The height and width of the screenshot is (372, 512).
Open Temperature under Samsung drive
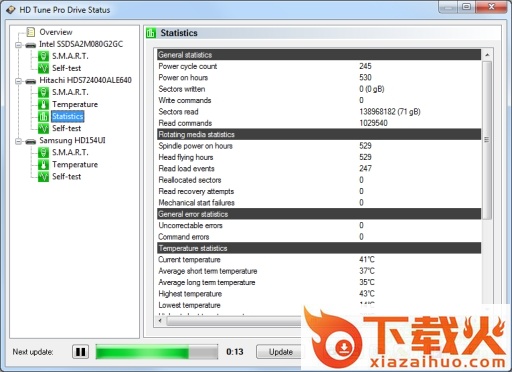tap(75, 164)
